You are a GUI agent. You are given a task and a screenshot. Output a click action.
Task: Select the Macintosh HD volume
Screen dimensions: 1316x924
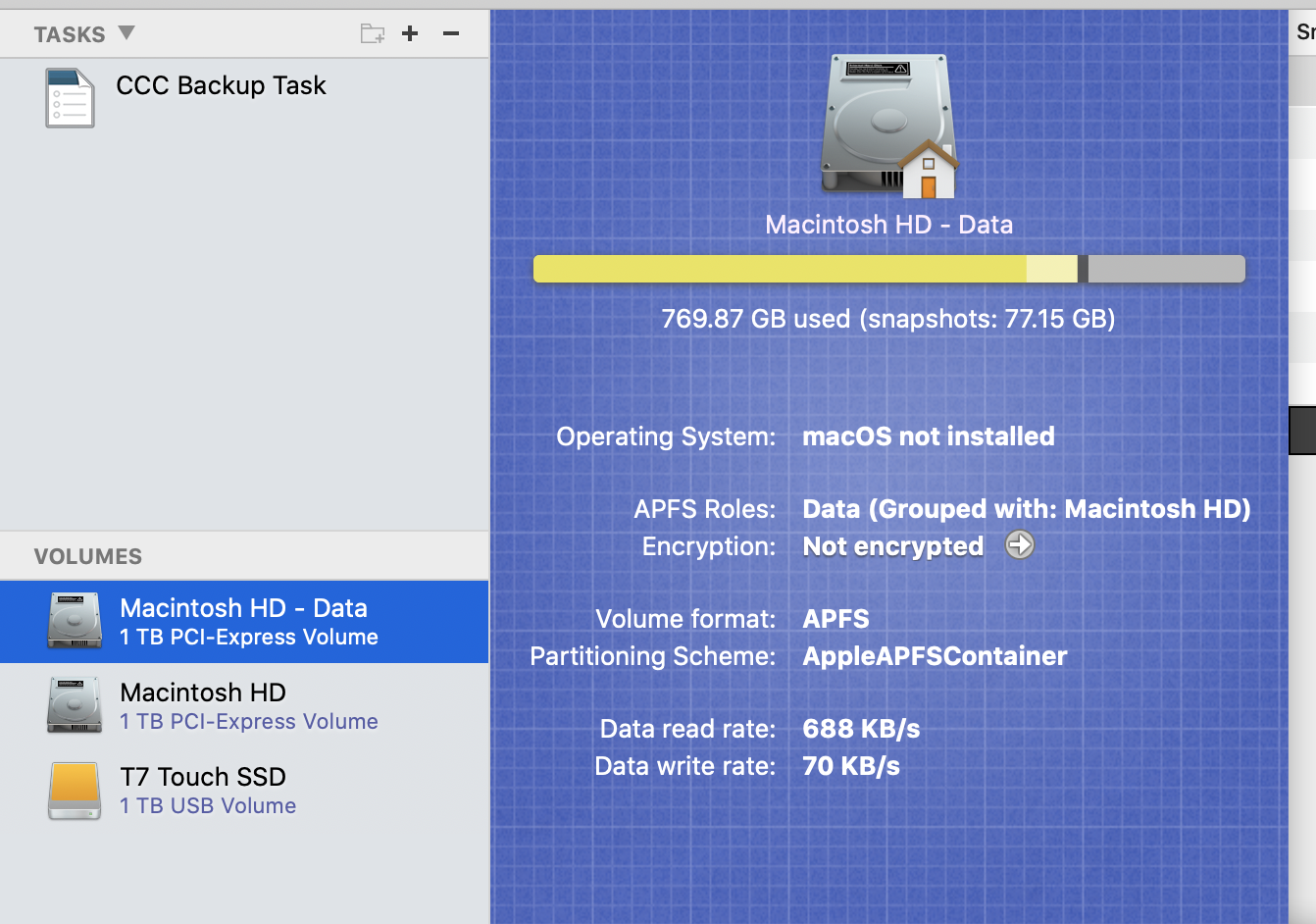tap(244, 706)
